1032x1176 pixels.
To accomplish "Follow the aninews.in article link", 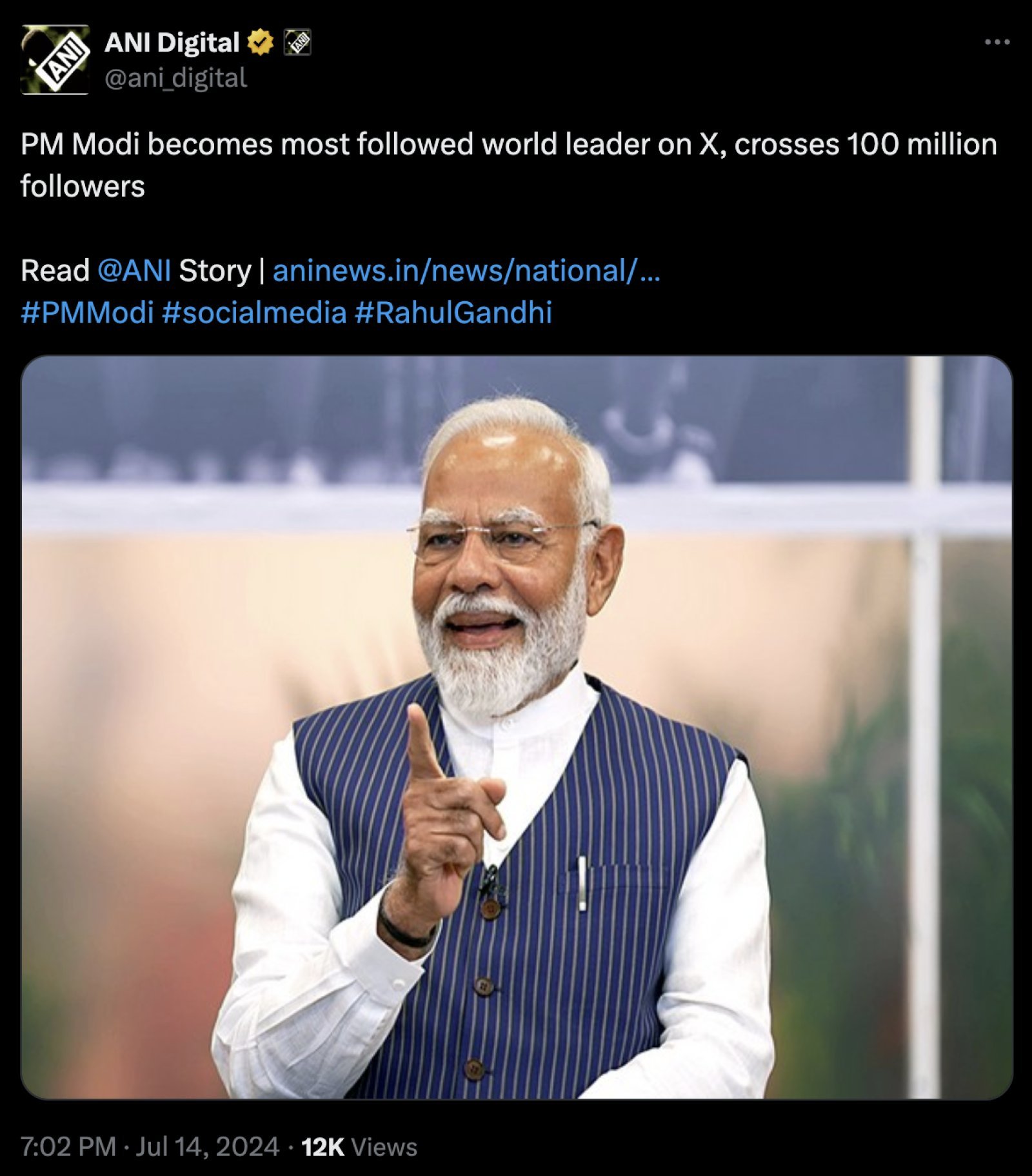I will pyautogui.click(x=466, y=269).
